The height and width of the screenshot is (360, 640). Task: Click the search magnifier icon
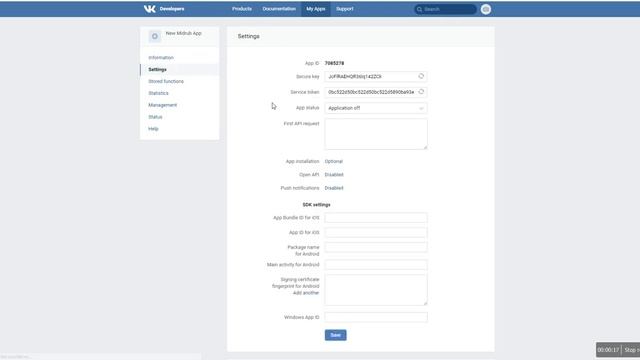(x=419, y=9)
